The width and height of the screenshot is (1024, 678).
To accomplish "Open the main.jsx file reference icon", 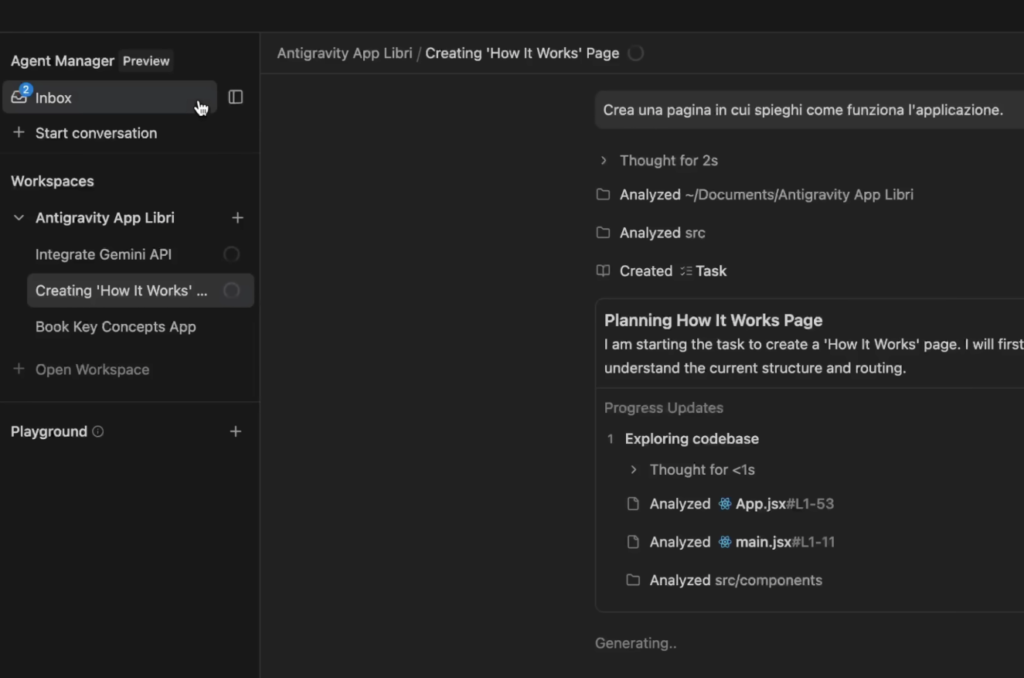I will 725,541.
